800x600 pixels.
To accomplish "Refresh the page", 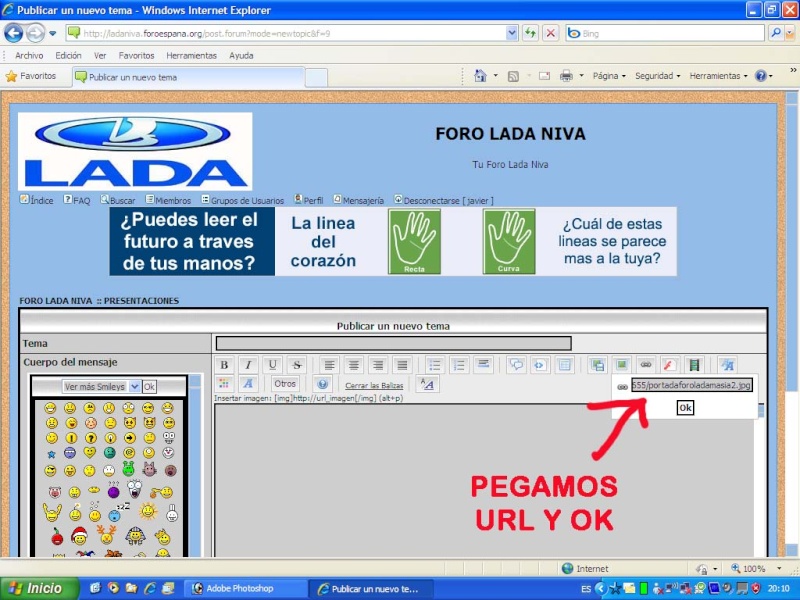I will [530, 34].
